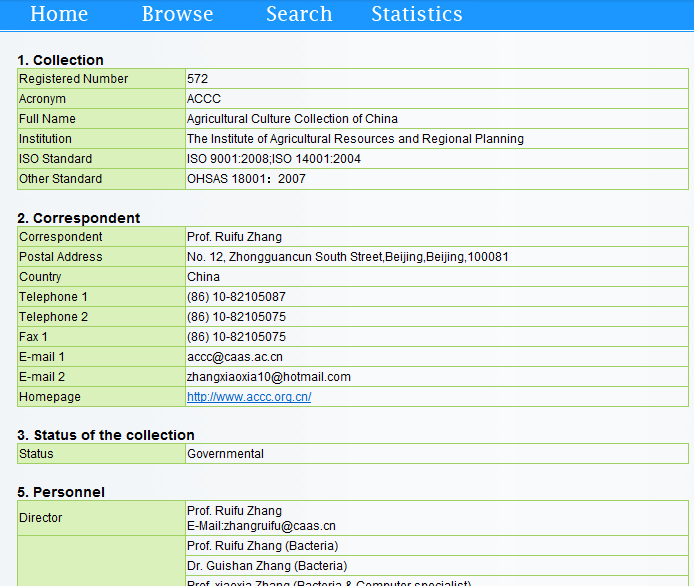Screen dimensions: 694x586
Task: Click the 'Fax 1' label cell
Action: (101, 337)
